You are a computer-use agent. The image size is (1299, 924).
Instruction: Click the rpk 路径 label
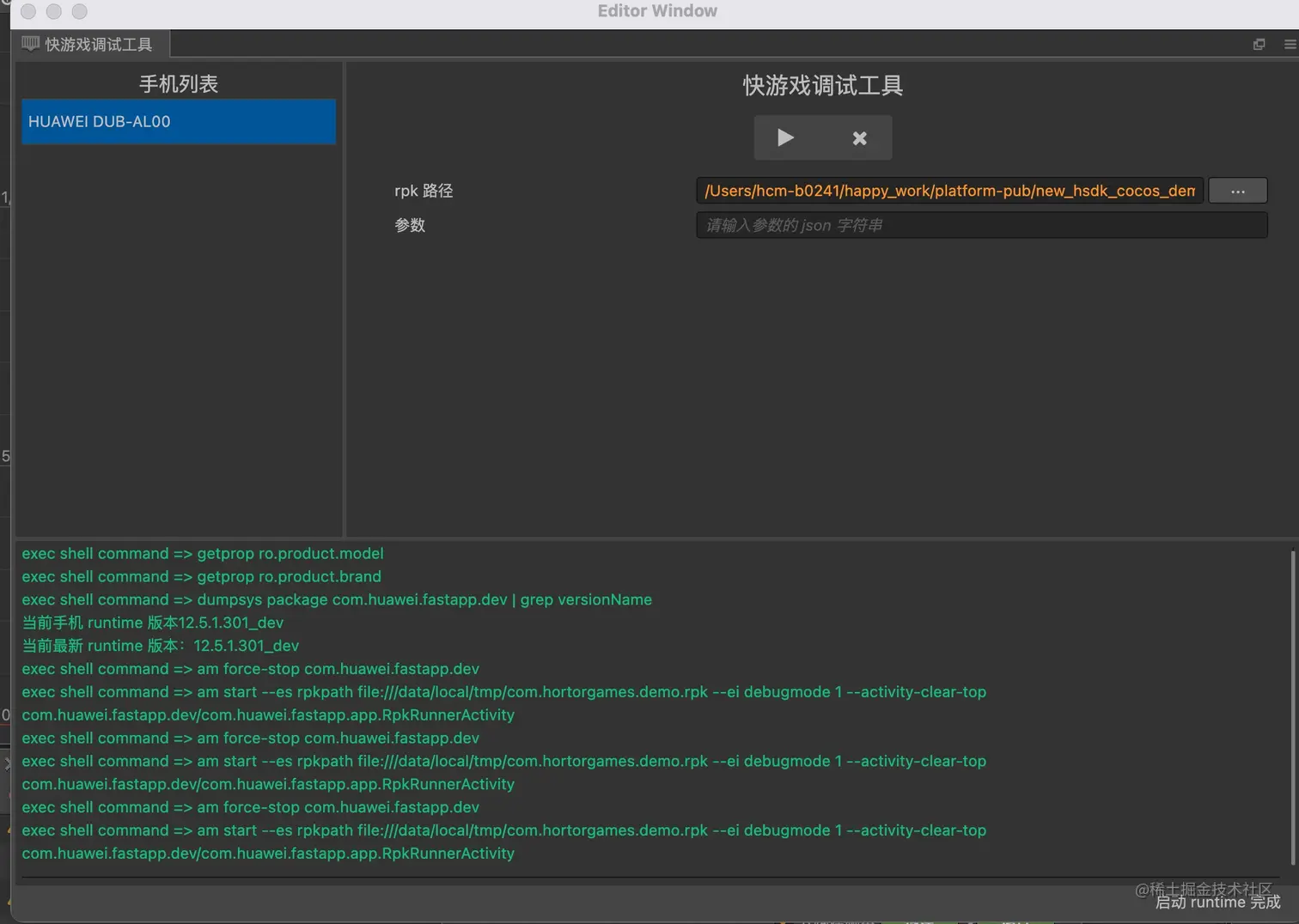[424, 191]
